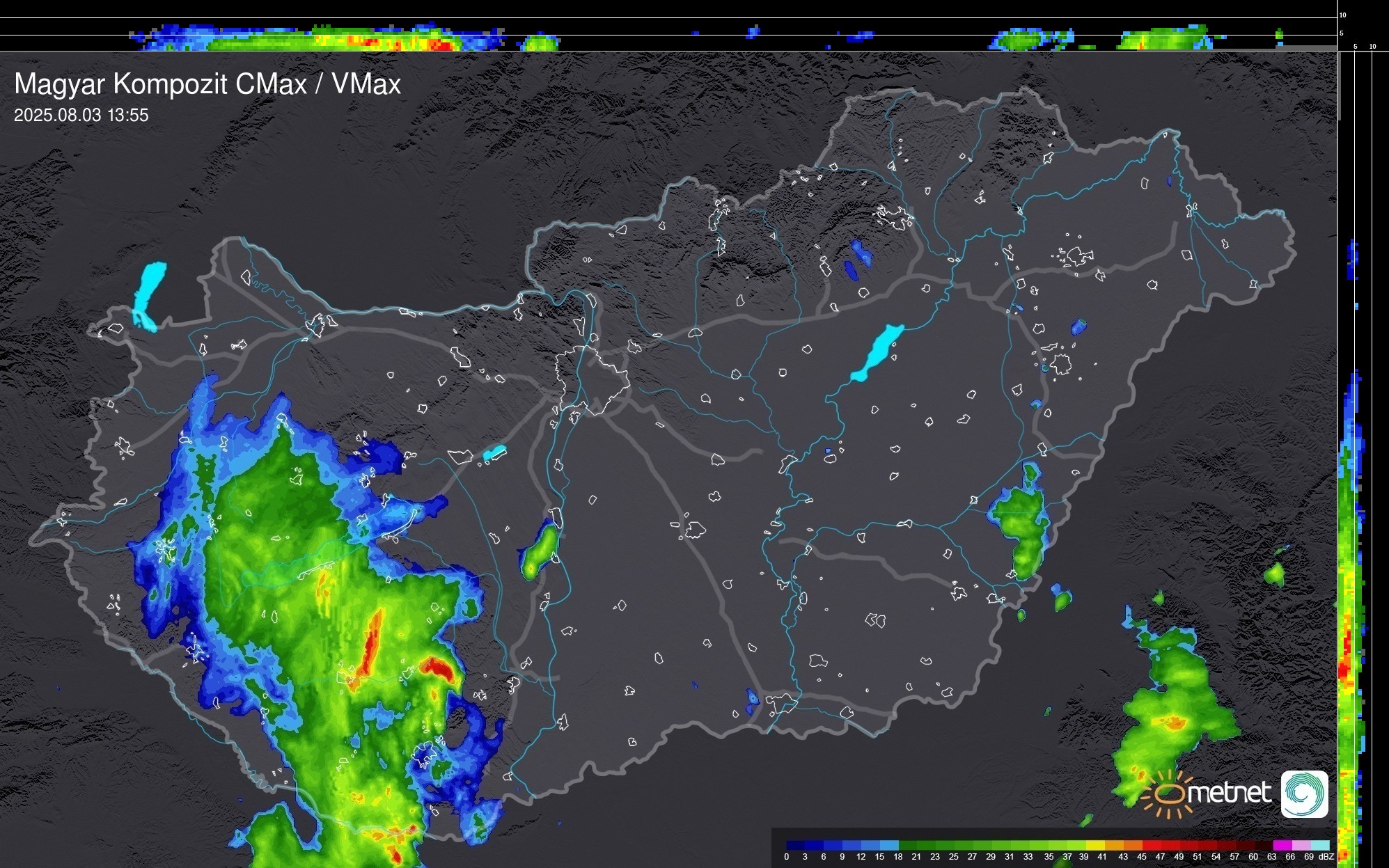Click the teal swirl logo icon
Viewport: 1389px width, 868px height.
coord(1304,794)
